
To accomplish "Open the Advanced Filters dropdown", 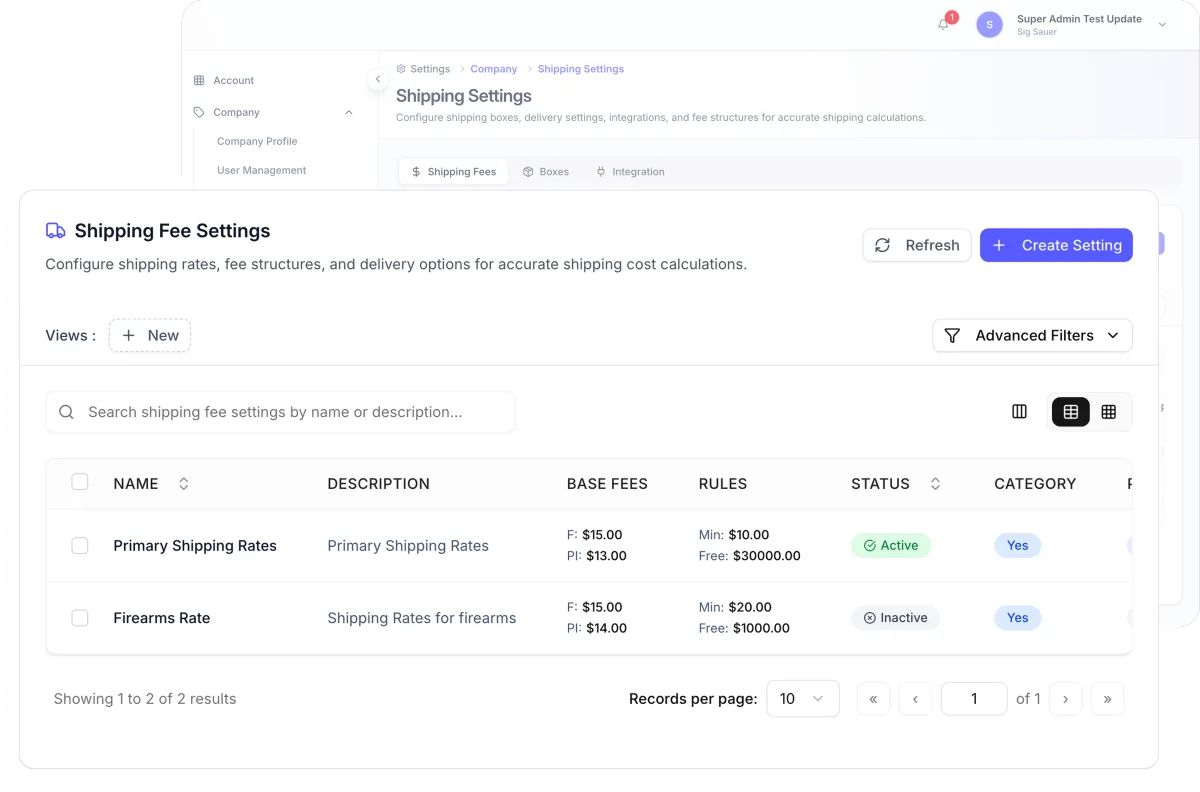I will point(1032,336).
